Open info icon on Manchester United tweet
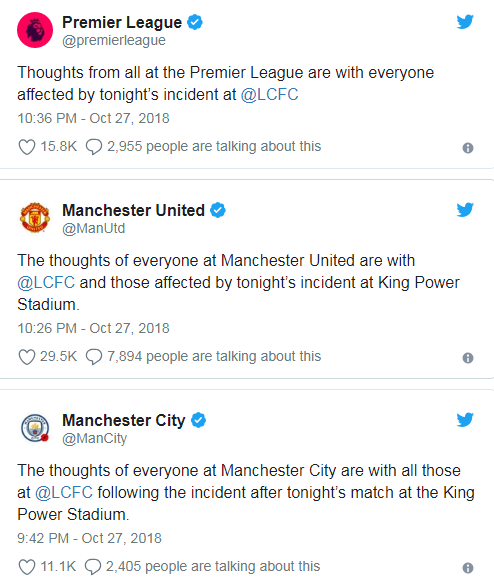The height and width of the screenshot is (581, 494). [x=468, y=358]
